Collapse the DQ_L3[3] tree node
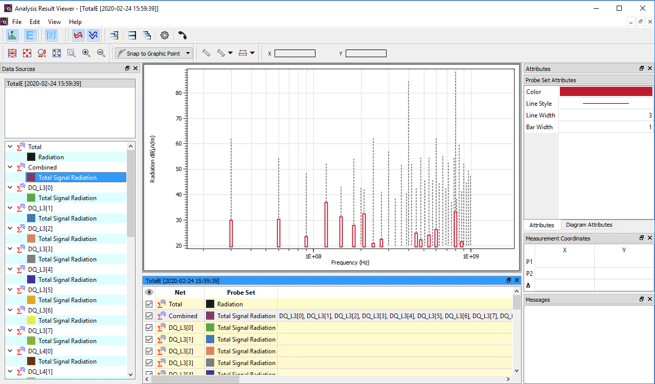 10,249
